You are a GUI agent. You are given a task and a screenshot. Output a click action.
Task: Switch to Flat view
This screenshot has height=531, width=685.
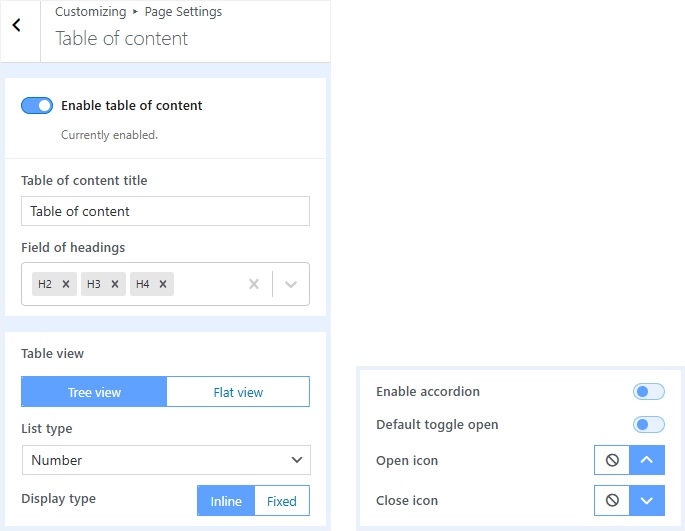click(238, 392)
